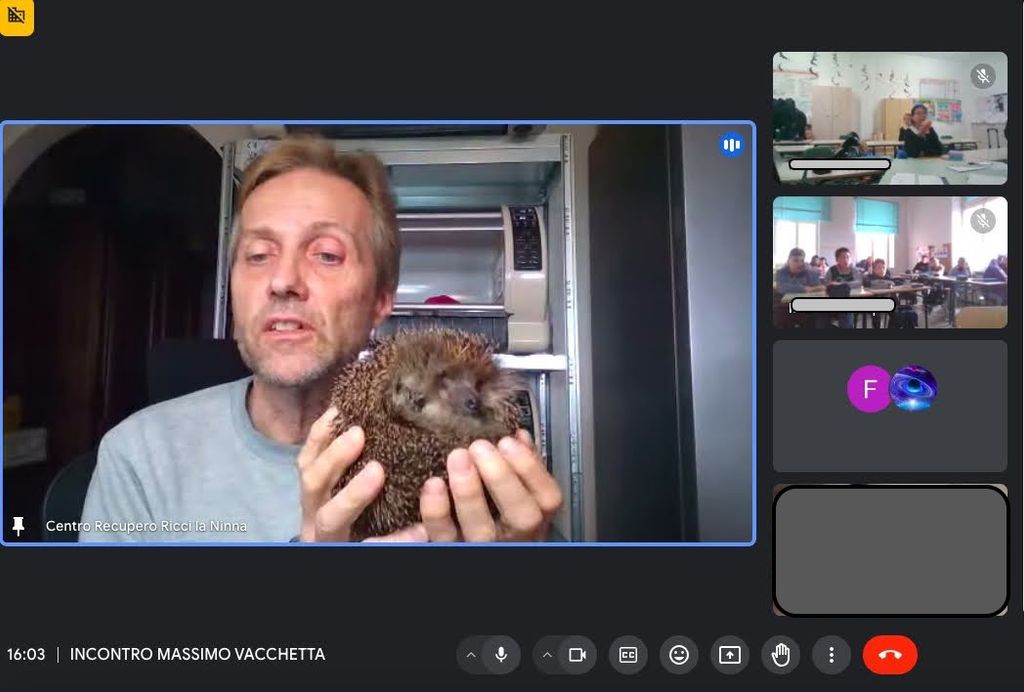This screenshot has width=1024, height=692.
Task: Expand the microphone audio settings chevron
Action: tap(471, 655)
